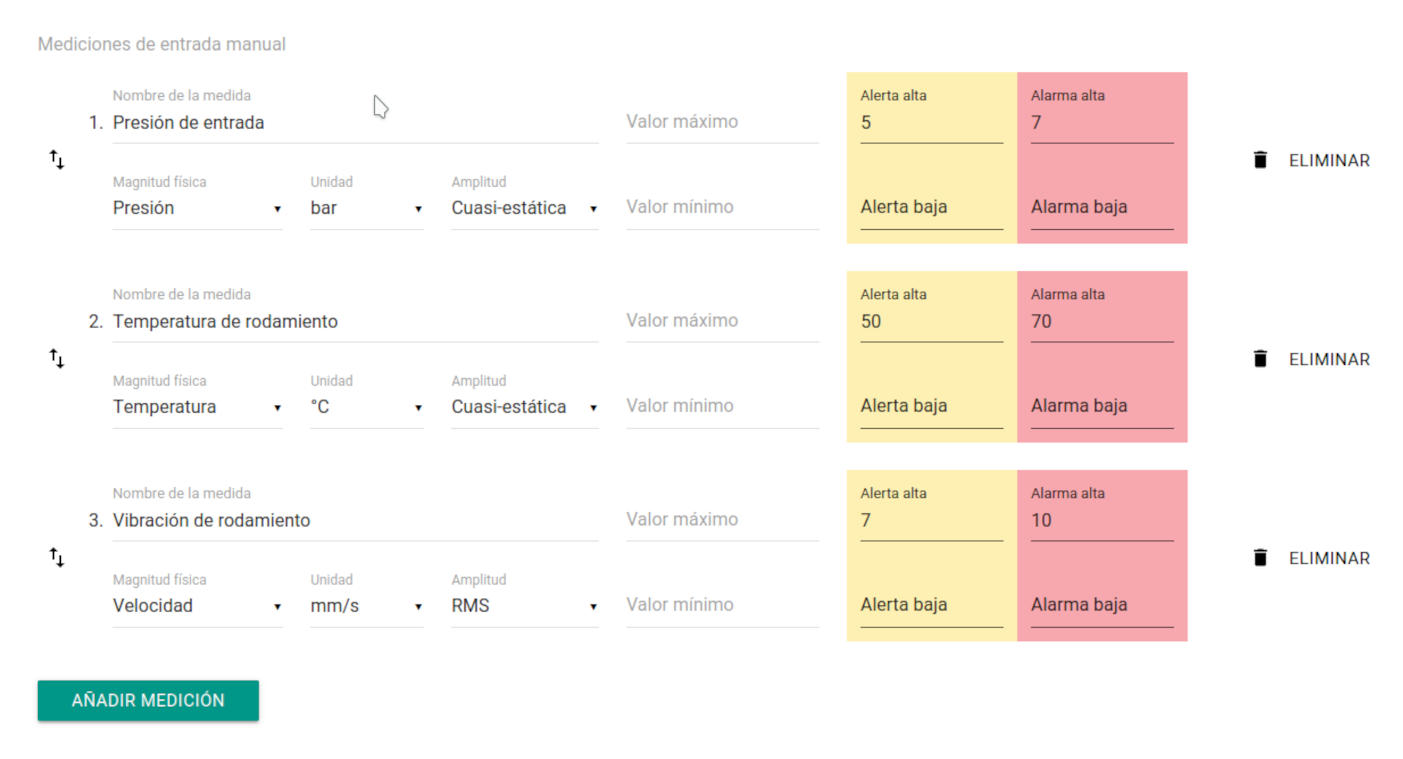Click reorder arrows icon for Vibración de rodamiento
Viewport: 1403px width, 759px height.
pyautogui.click(x=57, y=557)
